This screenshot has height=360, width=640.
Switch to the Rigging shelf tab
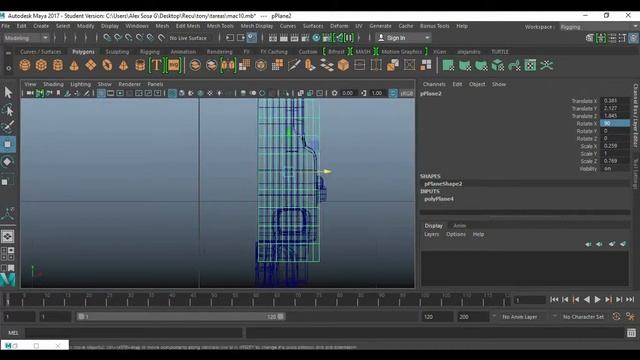click(150, 52)
